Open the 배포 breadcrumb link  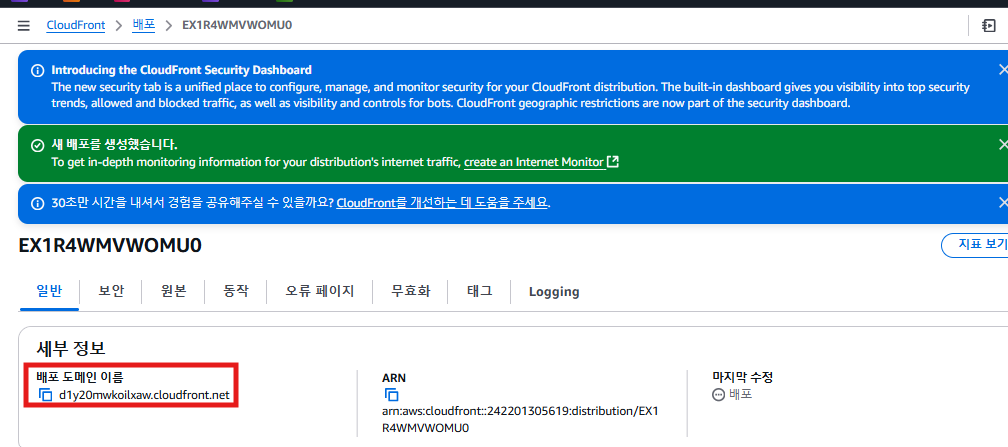pyautogui.click(x=144, y=26)
